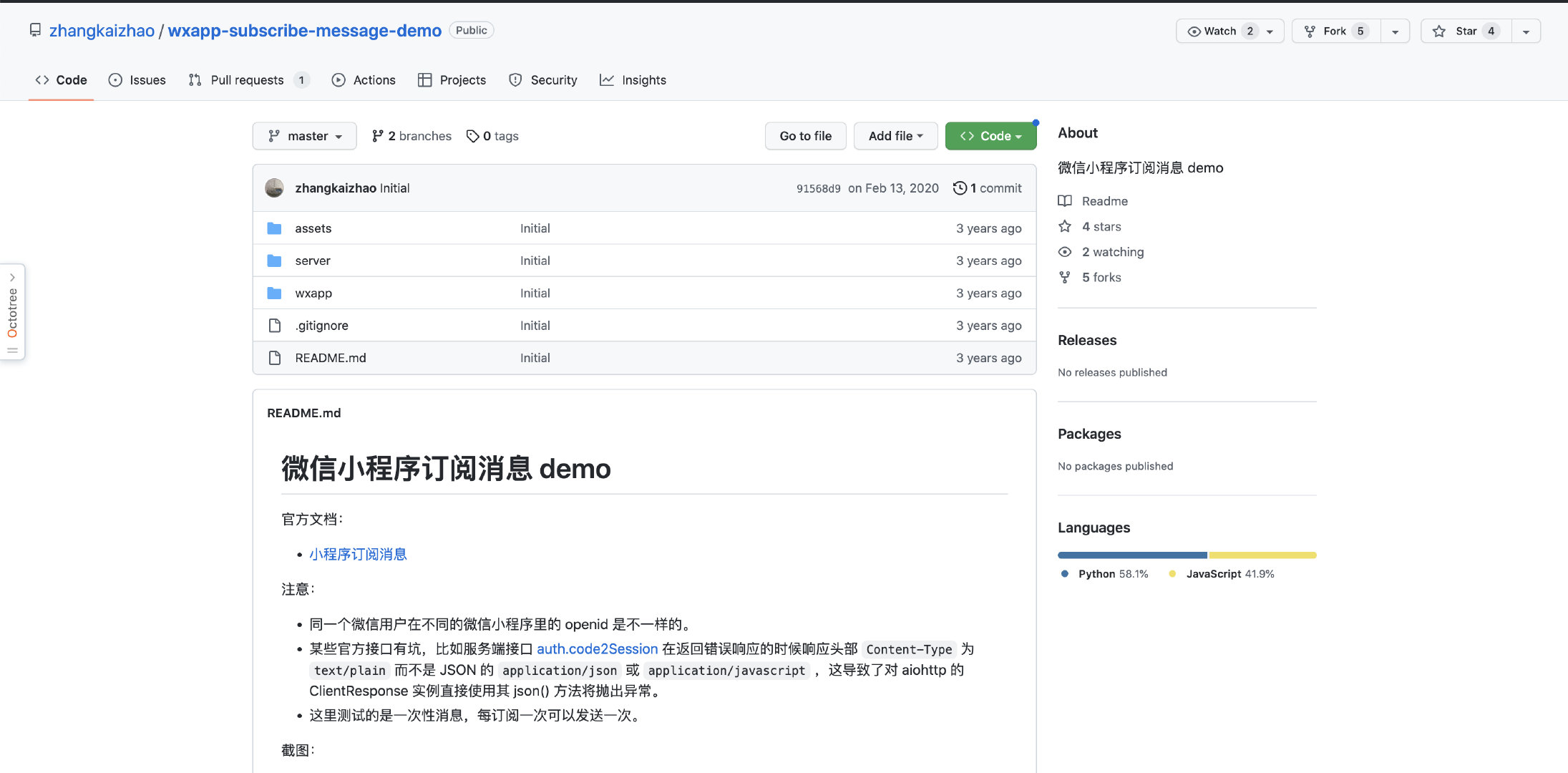
Task: Fork the repository with Fork button
Action: pyautogui.click(x=1335, y=31)
